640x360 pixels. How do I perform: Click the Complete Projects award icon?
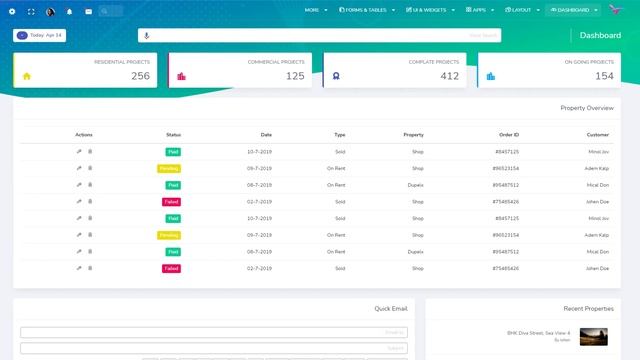tap(336, 76)
